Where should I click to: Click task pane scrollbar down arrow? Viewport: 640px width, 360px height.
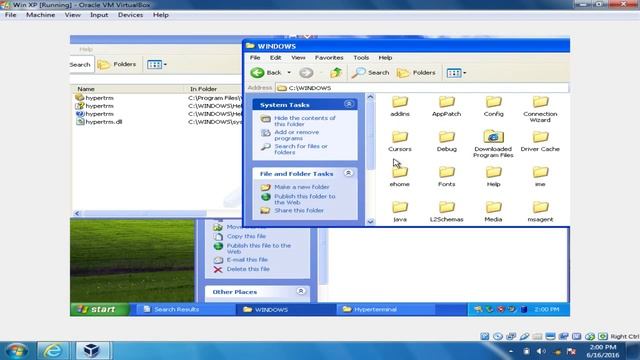[370, 222]
